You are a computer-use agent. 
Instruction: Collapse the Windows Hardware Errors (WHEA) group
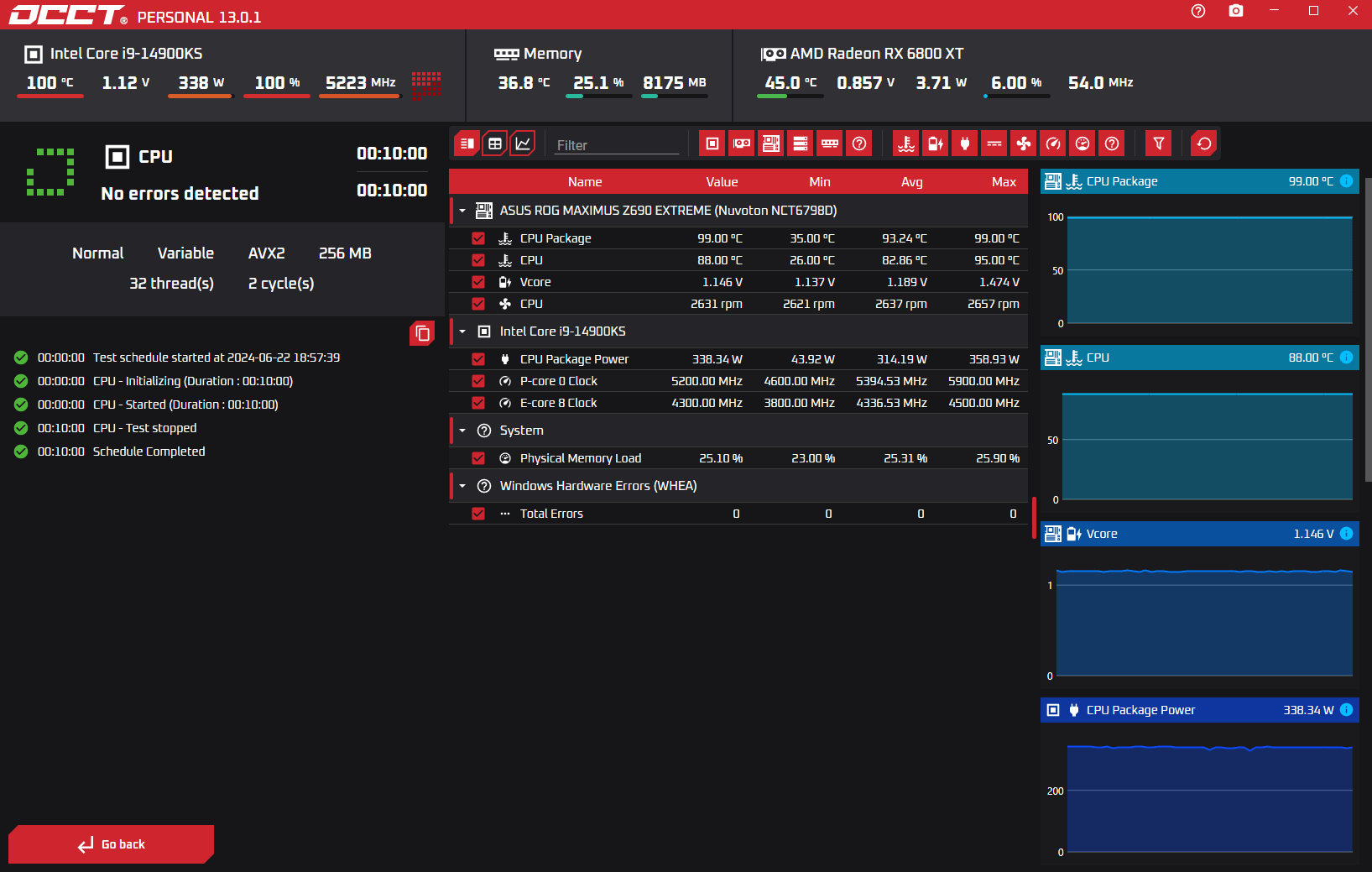click(x=462, y=486)
